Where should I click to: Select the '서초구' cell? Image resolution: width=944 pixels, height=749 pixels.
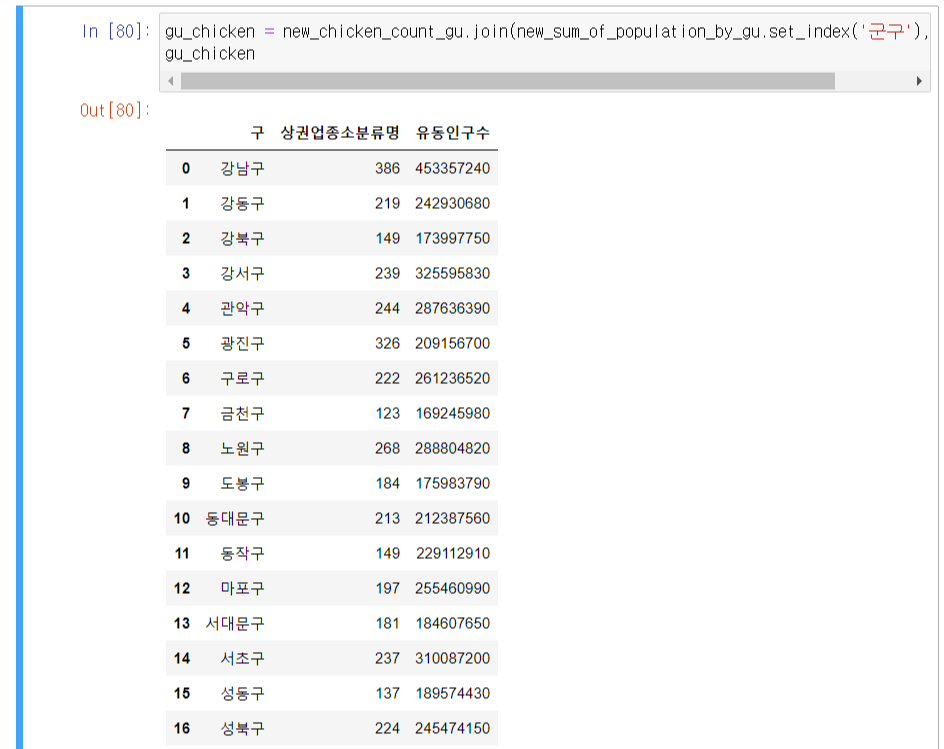coord(242,658)
